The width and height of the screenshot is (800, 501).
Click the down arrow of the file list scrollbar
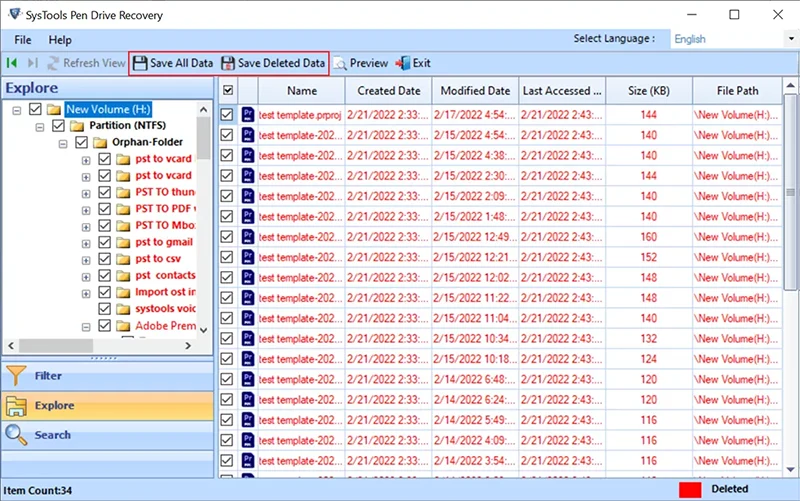point(790,469)
